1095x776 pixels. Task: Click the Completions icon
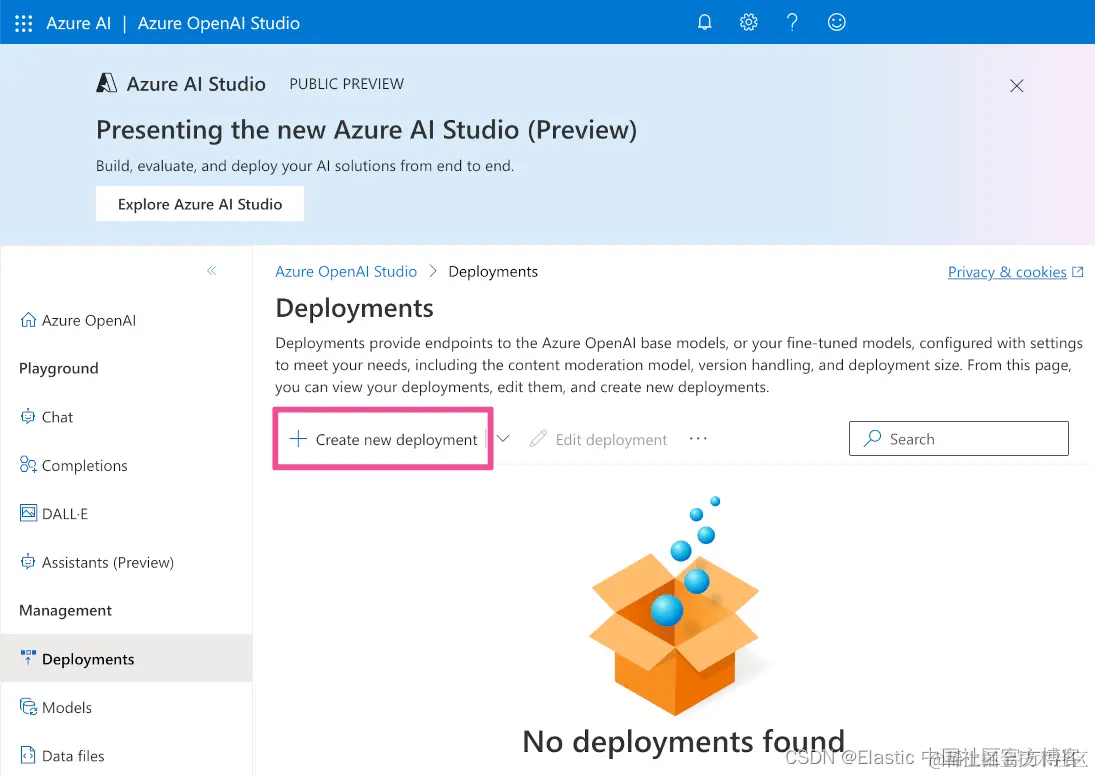pyautogui.click(x=28, y=464)
